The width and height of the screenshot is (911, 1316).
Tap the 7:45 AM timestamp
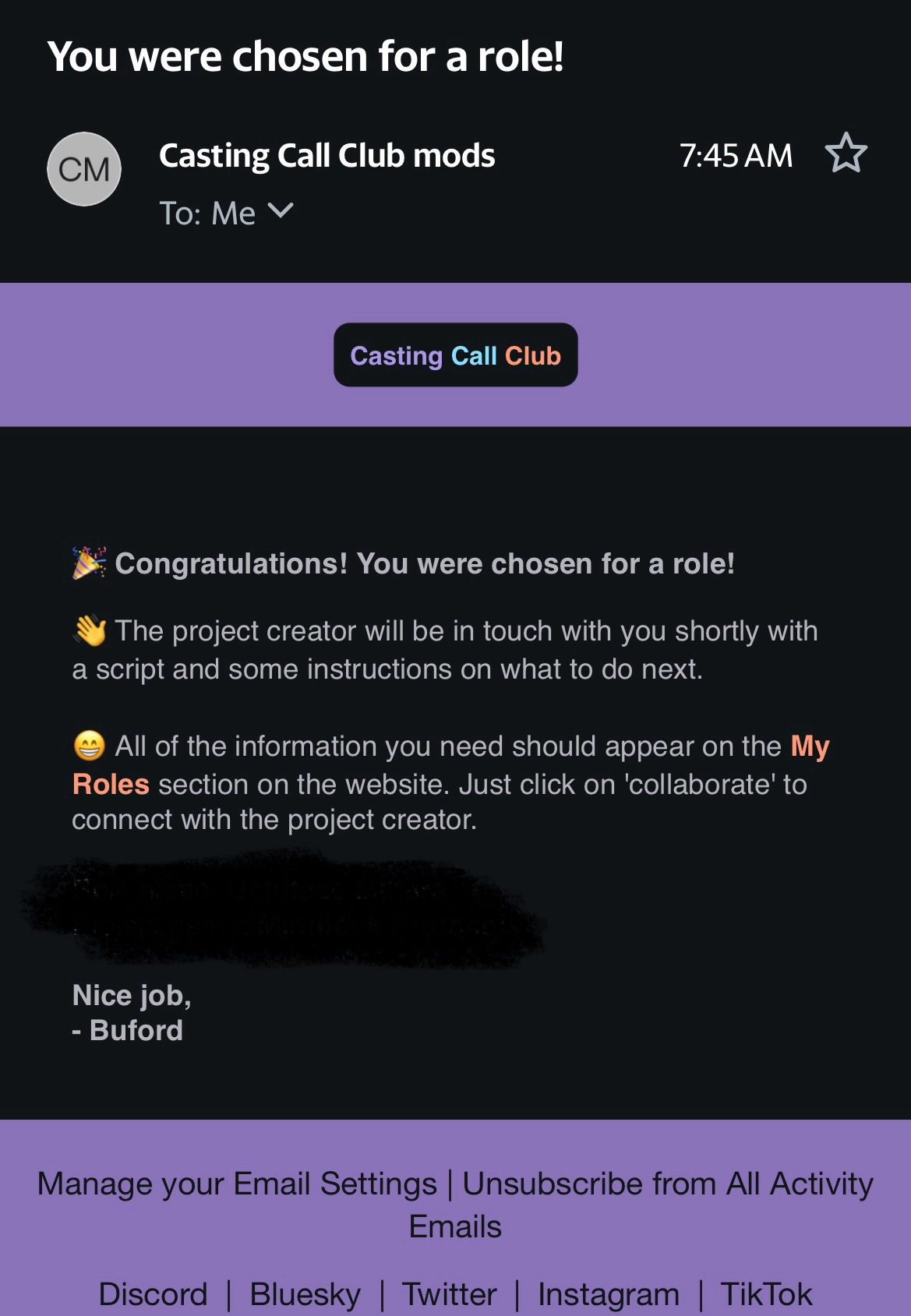point(736,156)
